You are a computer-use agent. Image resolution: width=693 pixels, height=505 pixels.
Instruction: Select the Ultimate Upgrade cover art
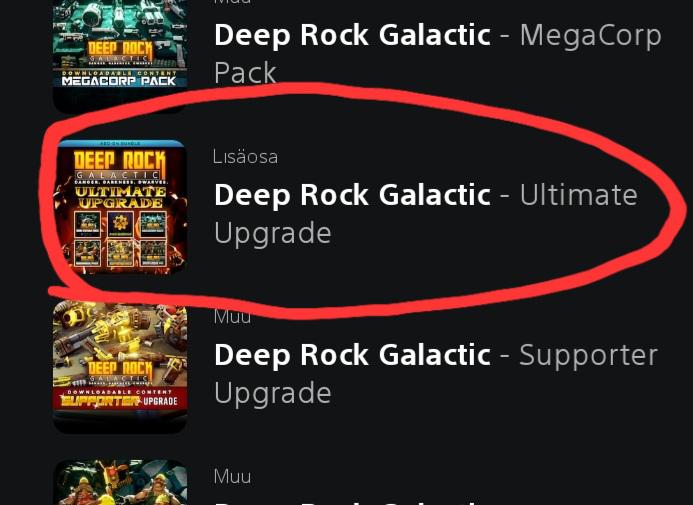[120, 207]
